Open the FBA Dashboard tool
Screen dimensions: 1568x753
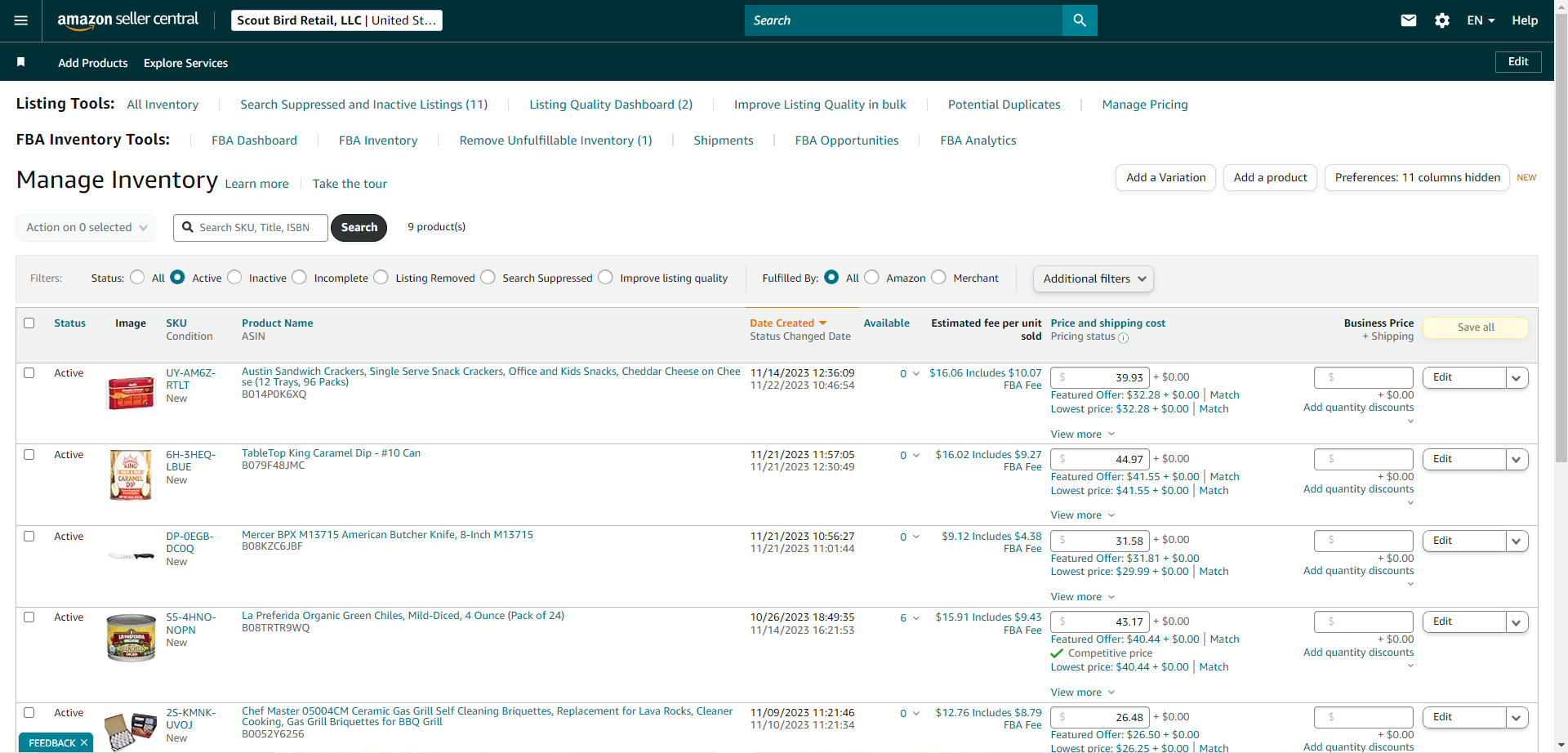point(254,140)
